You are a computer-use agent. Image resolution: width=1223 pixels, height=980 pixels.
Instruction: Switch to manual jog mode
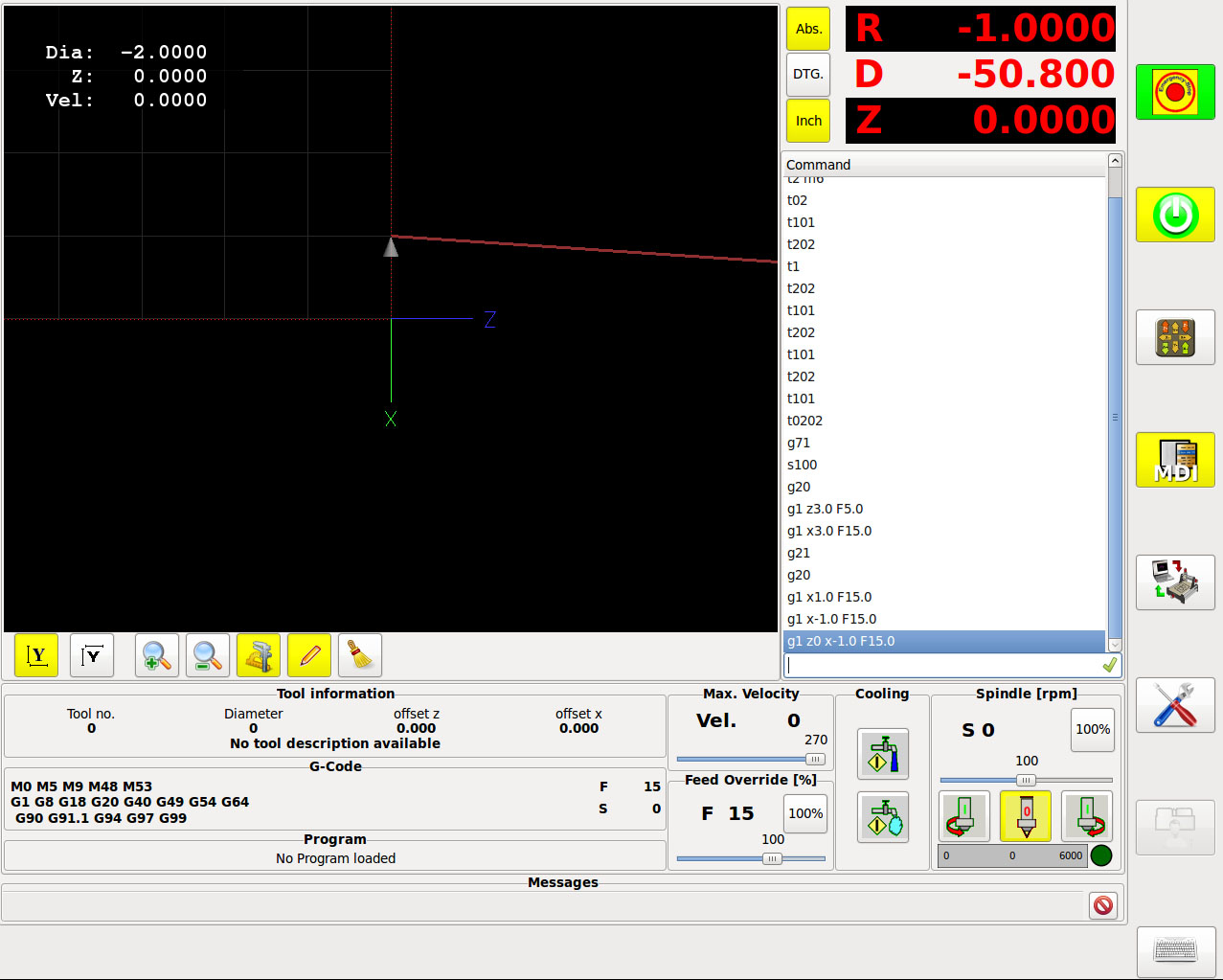[x=1175, y=337]
